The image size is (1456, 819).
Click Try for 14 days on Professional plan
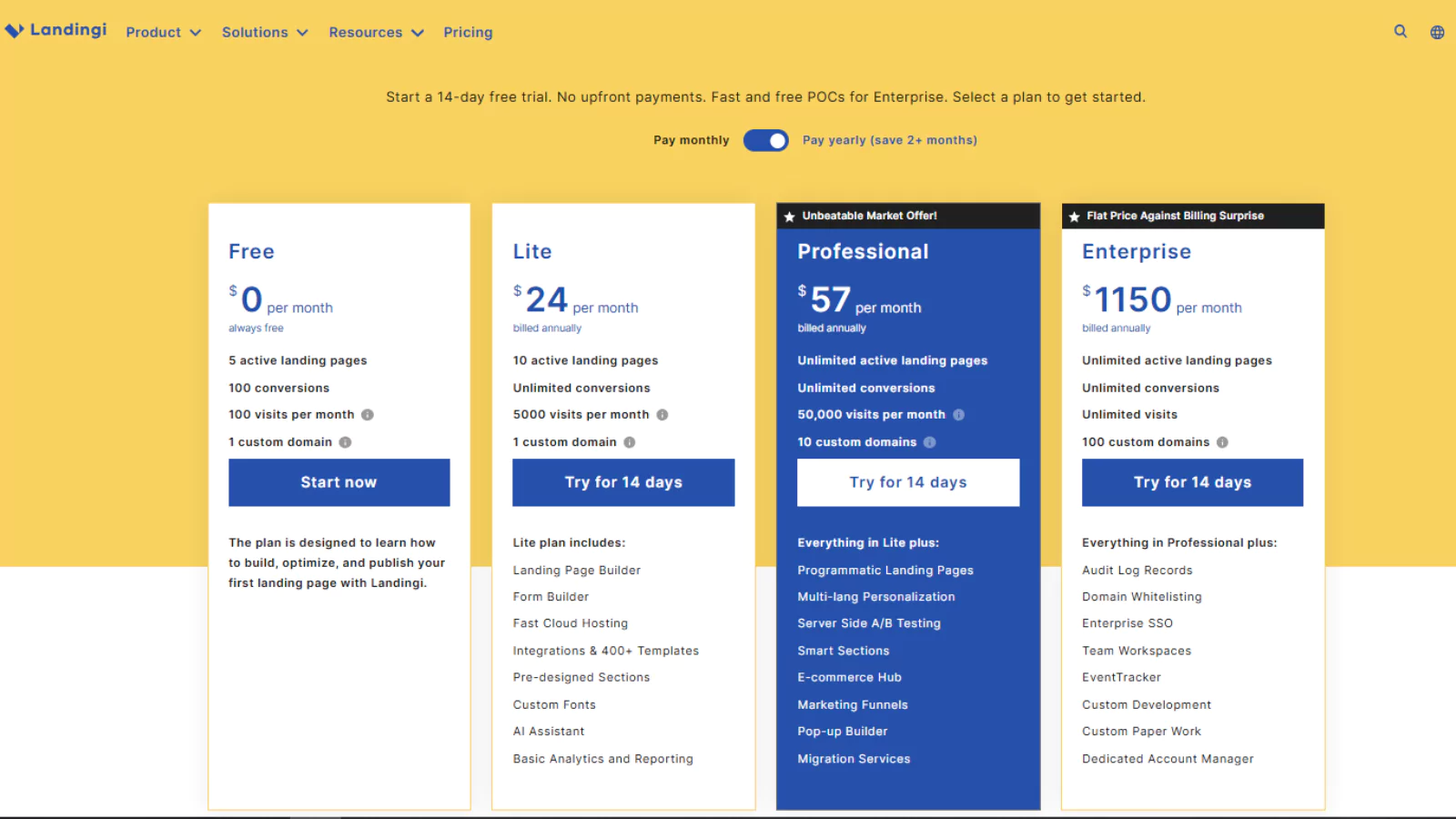[908, 482]
